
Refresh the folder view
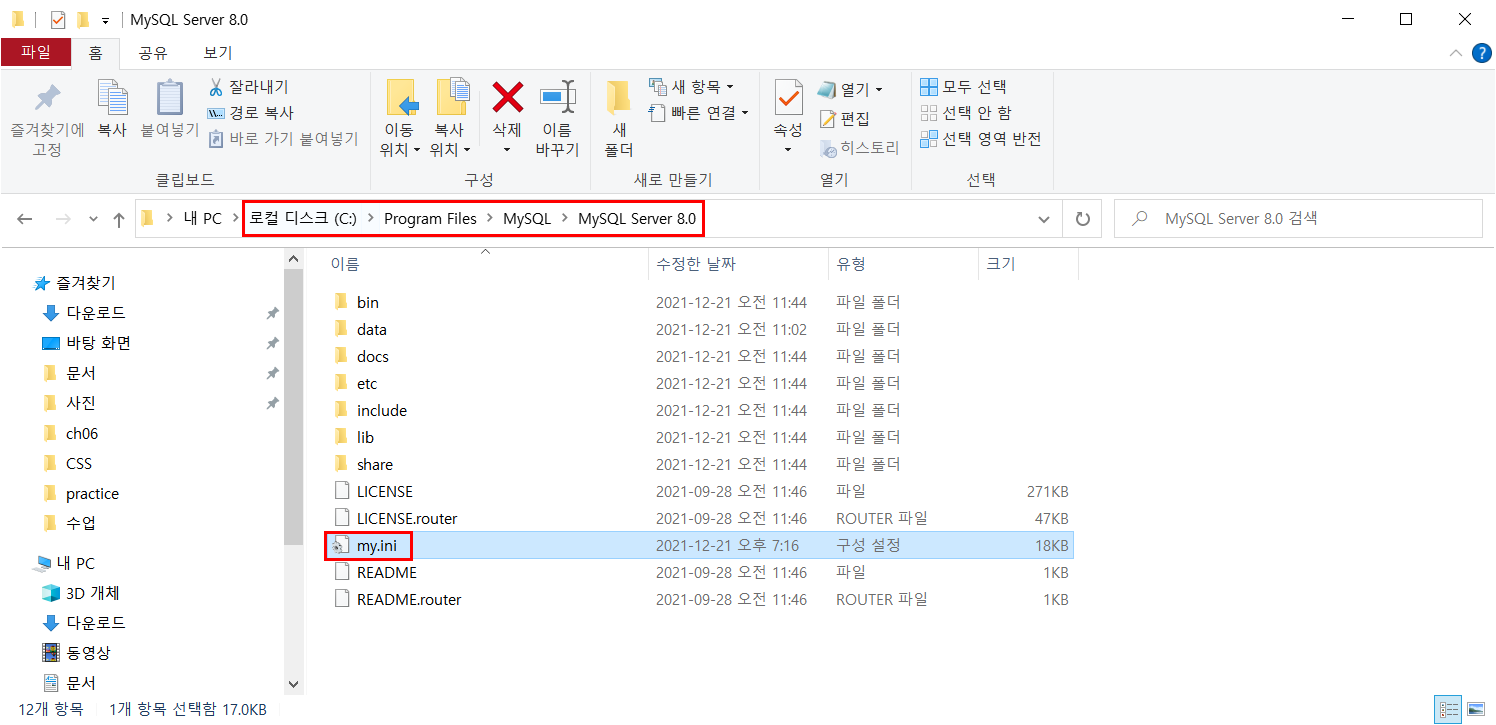(1082, 219)
